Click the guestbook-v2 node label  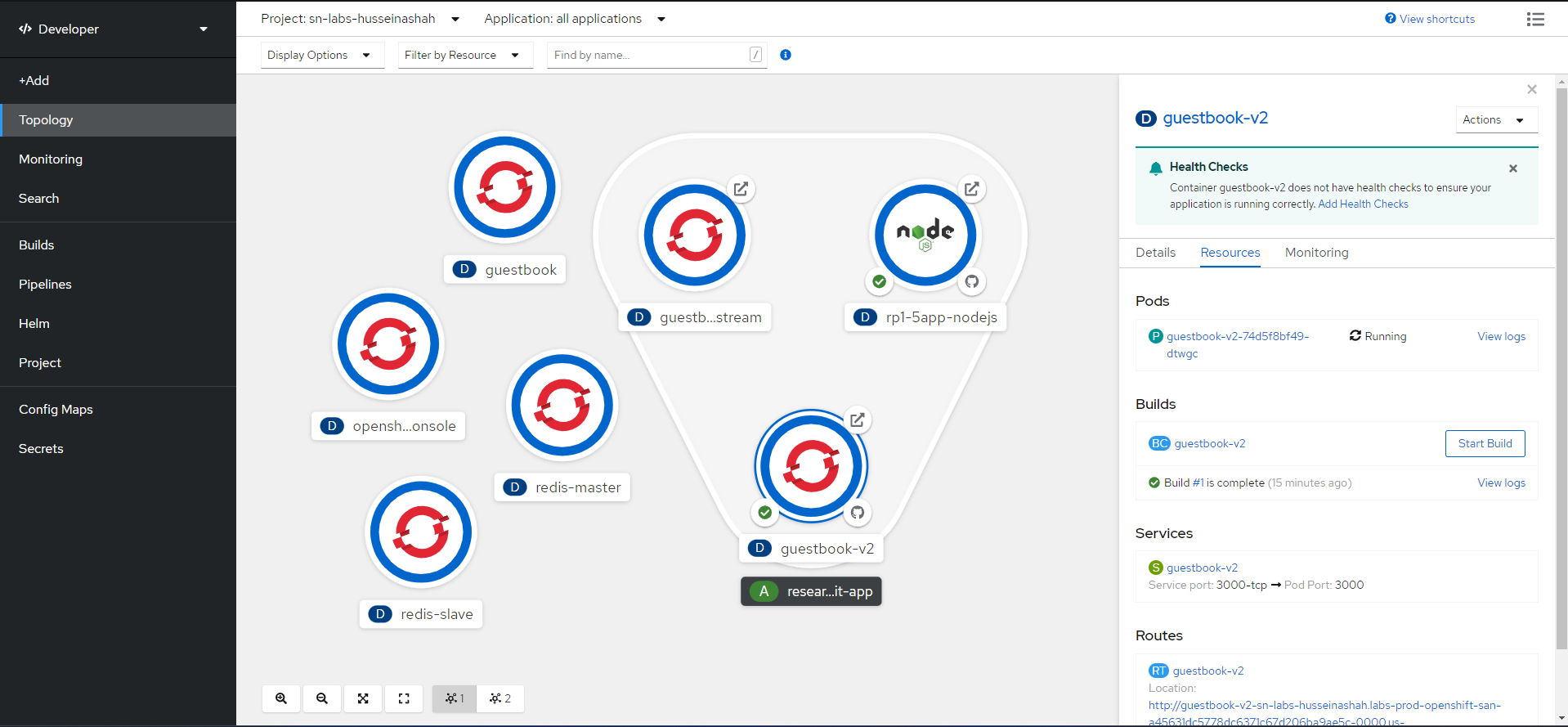811,549
